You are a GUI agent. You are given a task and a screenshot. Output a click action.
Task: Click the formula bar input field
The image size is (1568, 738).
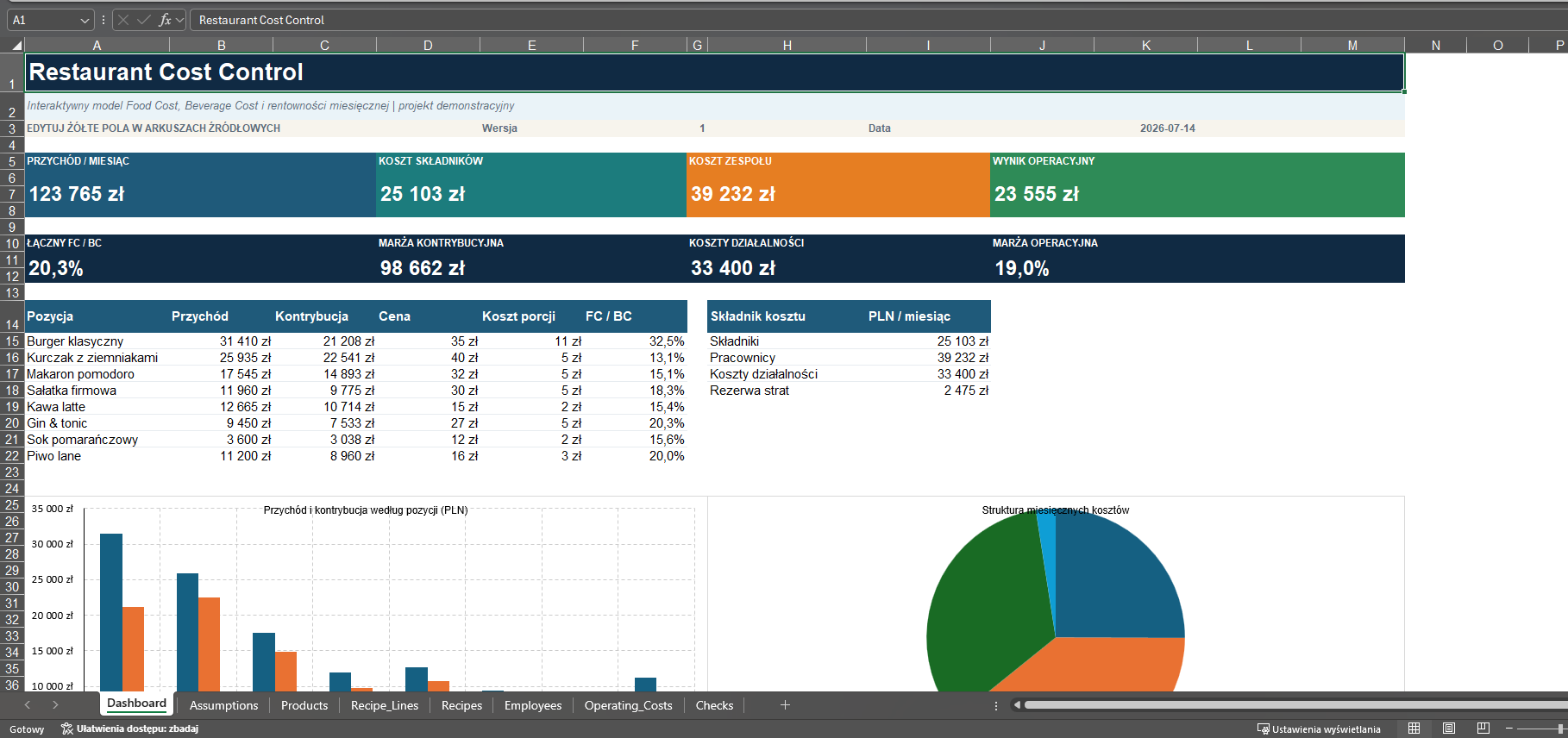pyautogui.click(x=880, y=20)
